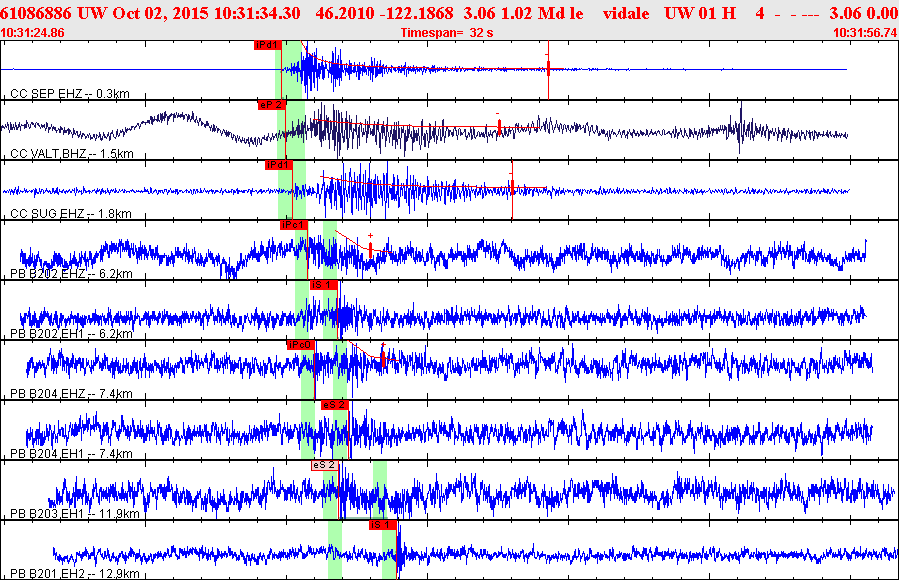Select the iPc1 pick flag on the PB B202 EHZ trace
899x580 pixels.
coord(294,225)
